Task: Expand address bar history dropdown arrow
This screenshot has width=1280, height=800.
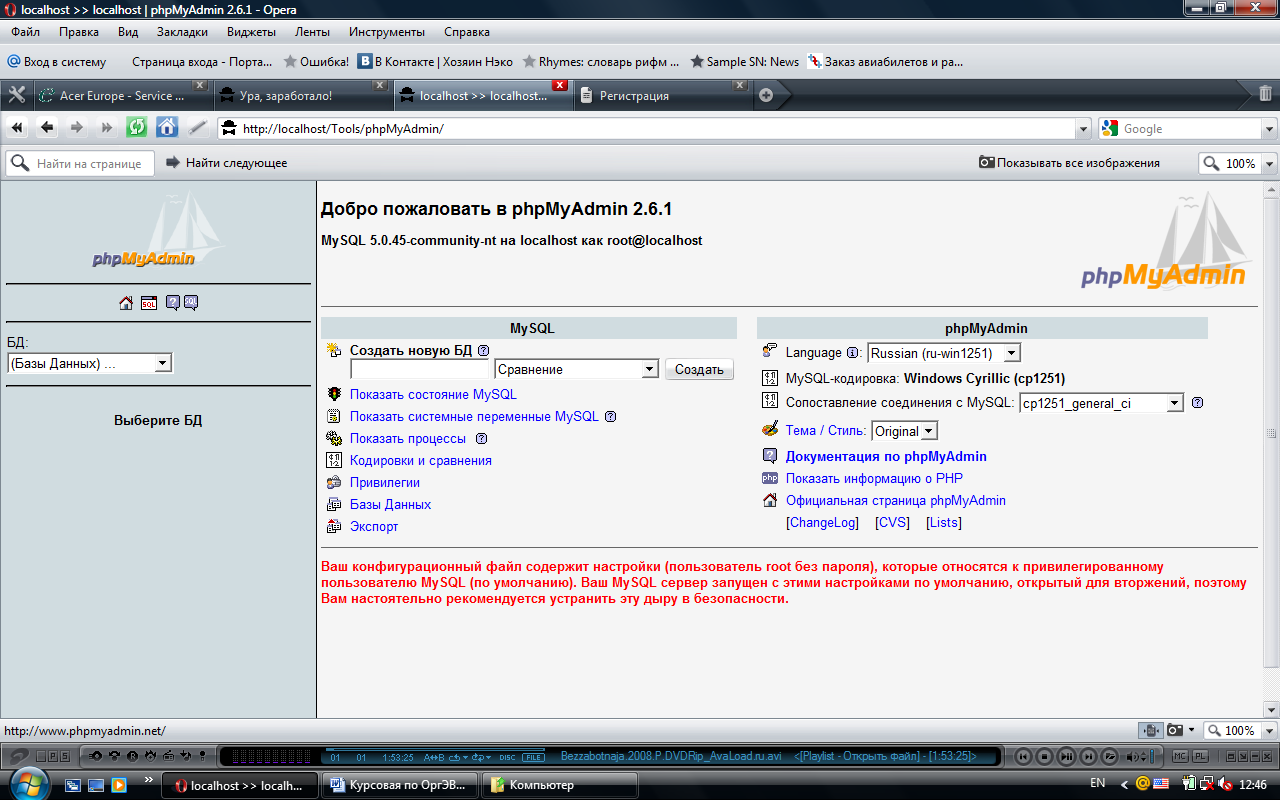Action: pos(1084,128)
